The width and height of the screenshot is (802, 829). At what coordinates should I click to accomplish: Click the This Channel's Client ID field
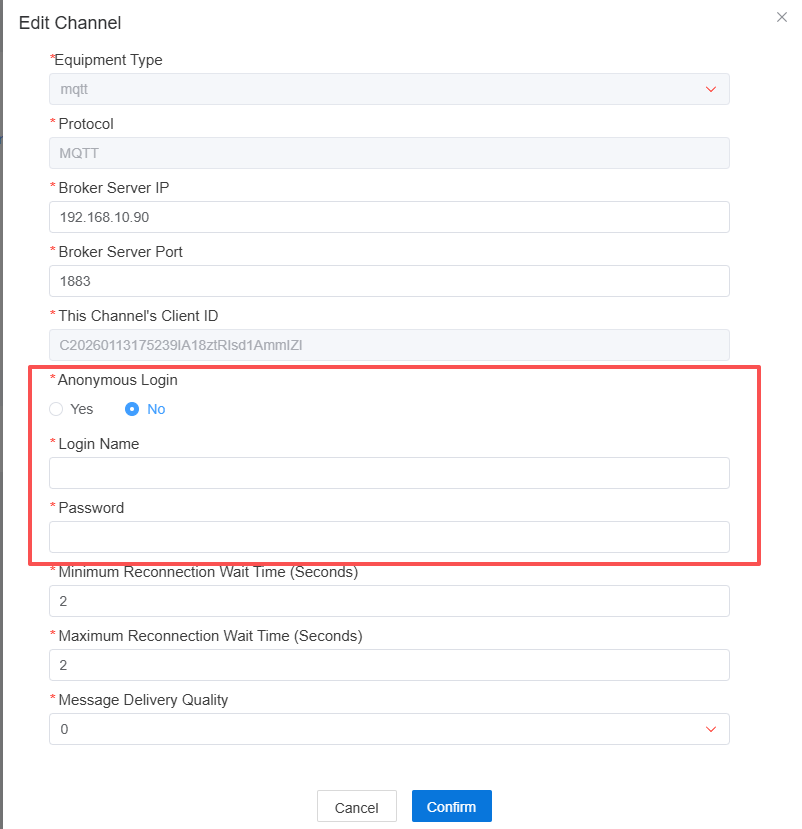388,345
